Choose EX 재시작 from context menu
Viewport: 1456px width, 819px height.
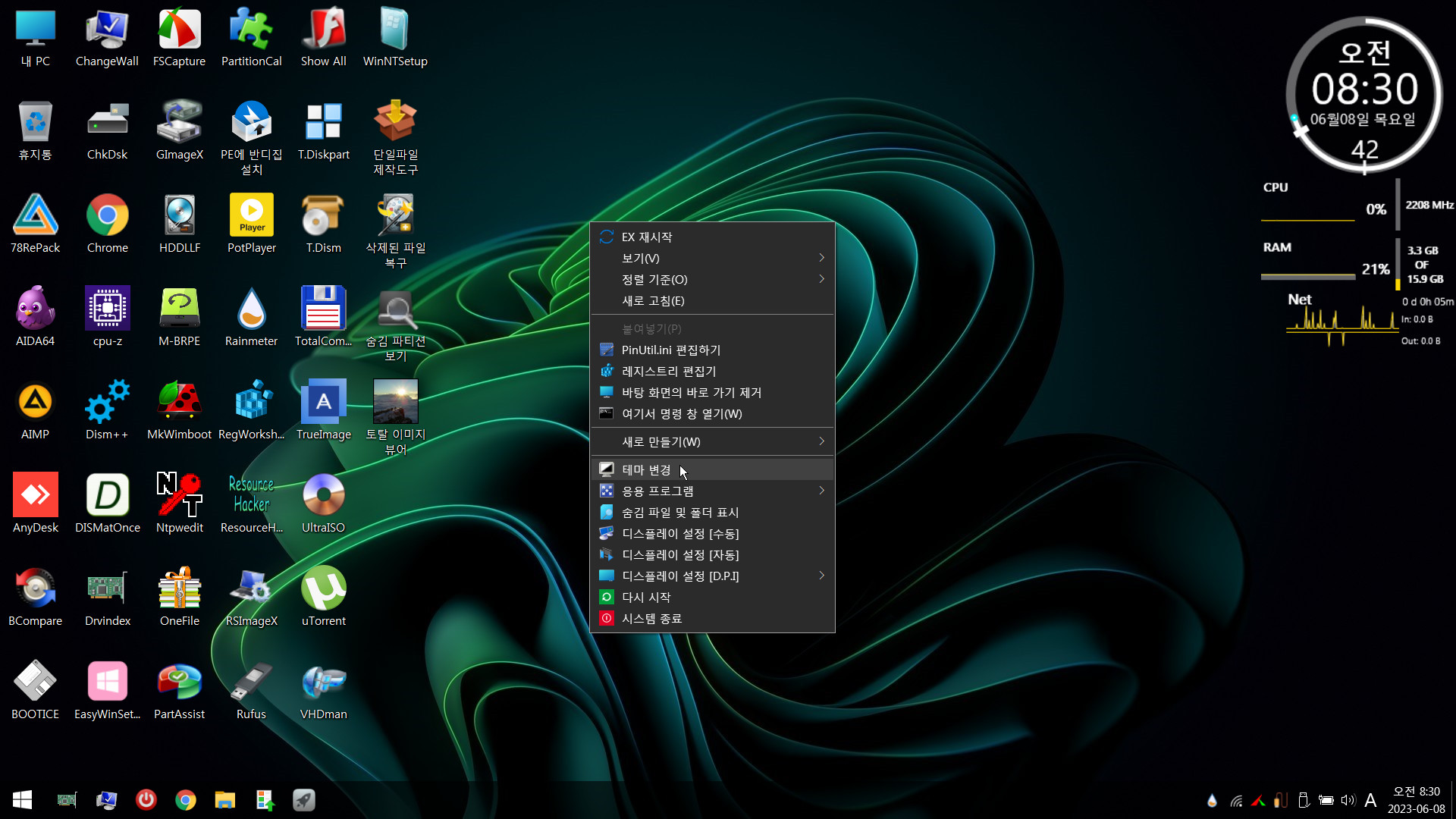tap(712, 237)
